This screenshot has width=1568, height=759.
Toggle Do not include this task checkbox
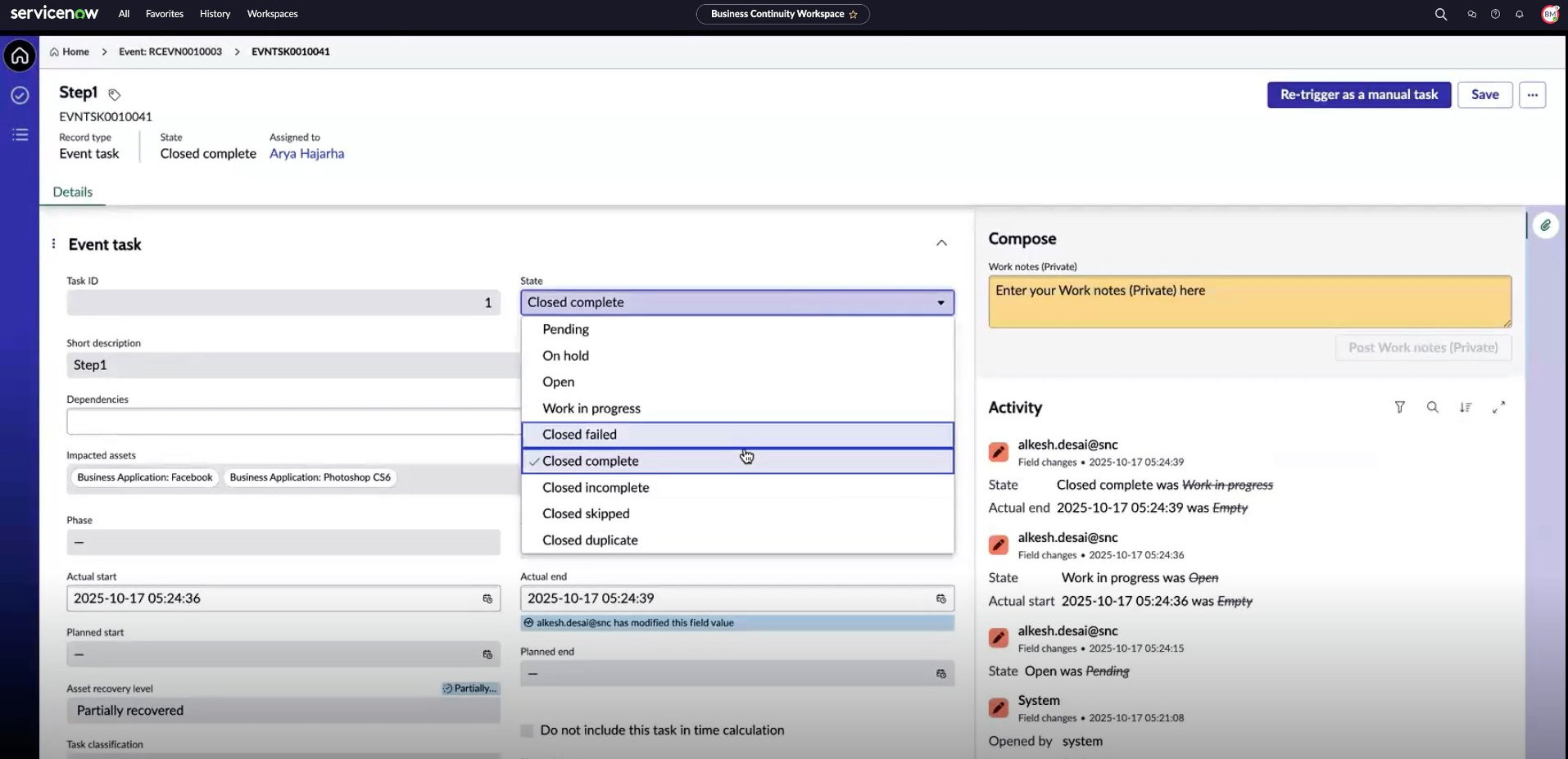pos(527,730)
